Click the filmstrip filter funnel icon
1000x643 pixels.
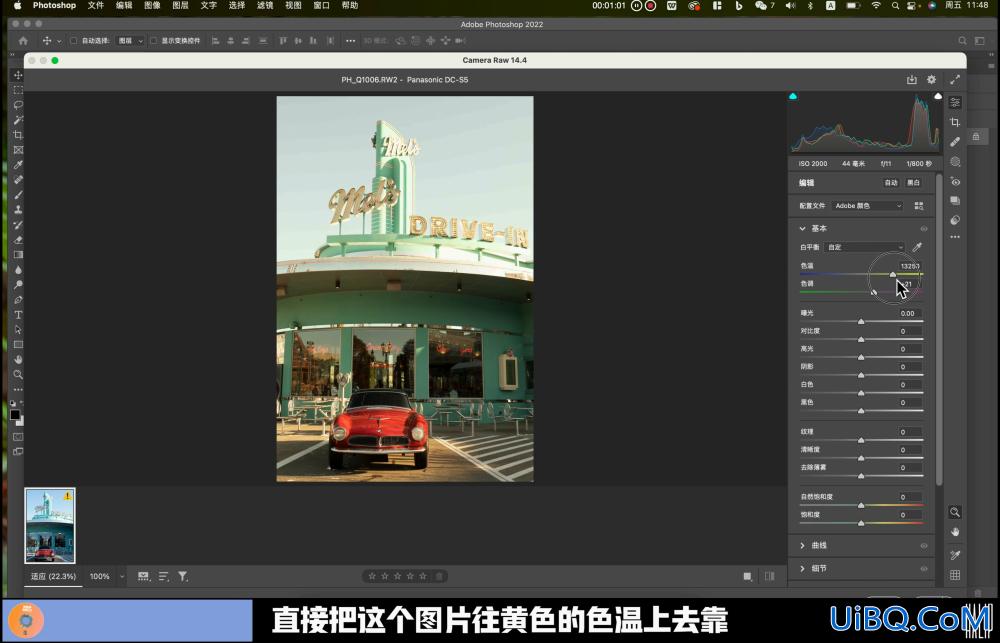click(183, 576)
